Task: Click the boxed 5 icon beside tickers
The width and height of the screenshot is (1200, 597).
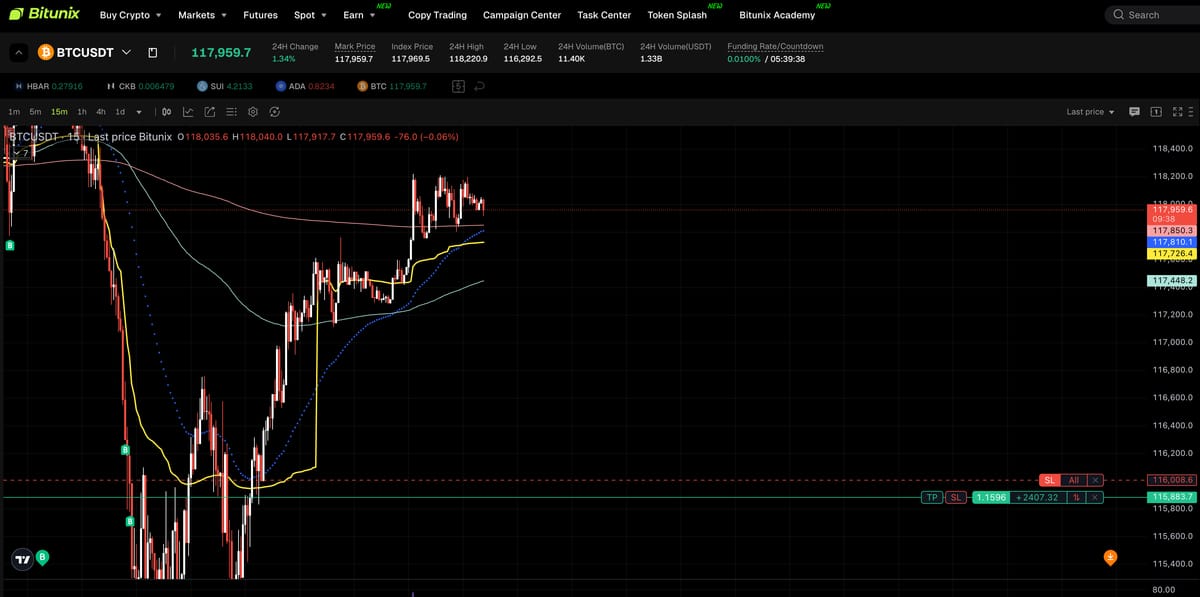Action: pyautogui.click(x=459, y=86)
